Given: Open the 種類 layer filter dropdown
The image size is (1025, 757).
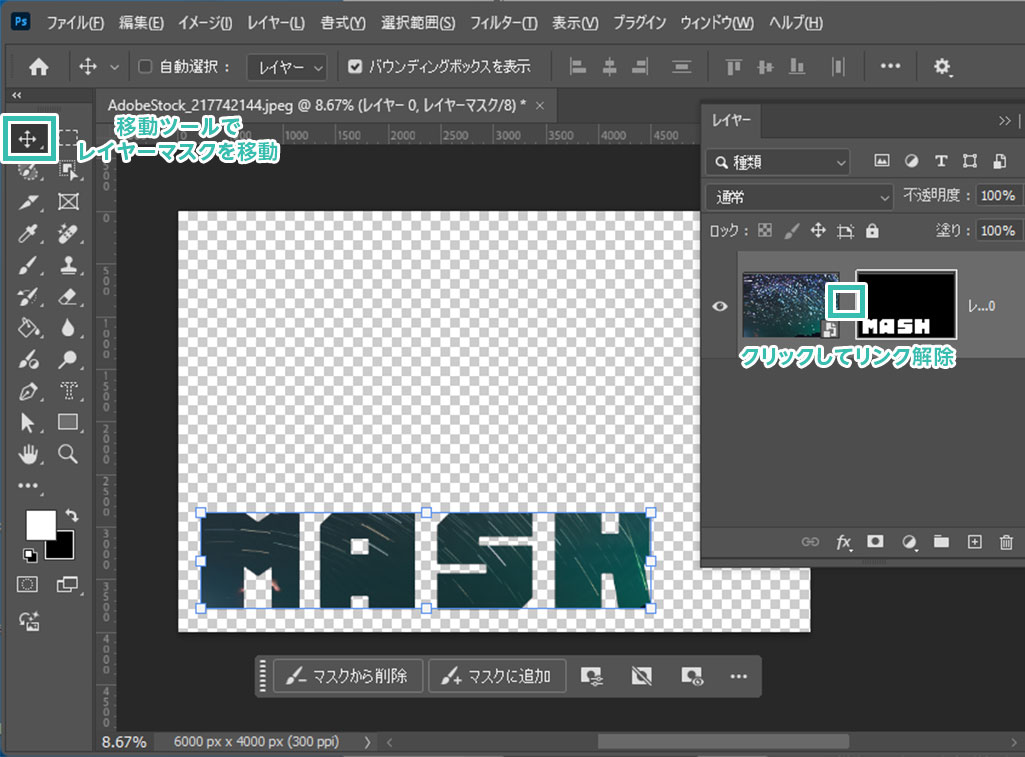Looking at the screenshot, I should pyautogui.click(x=778, y=162).
